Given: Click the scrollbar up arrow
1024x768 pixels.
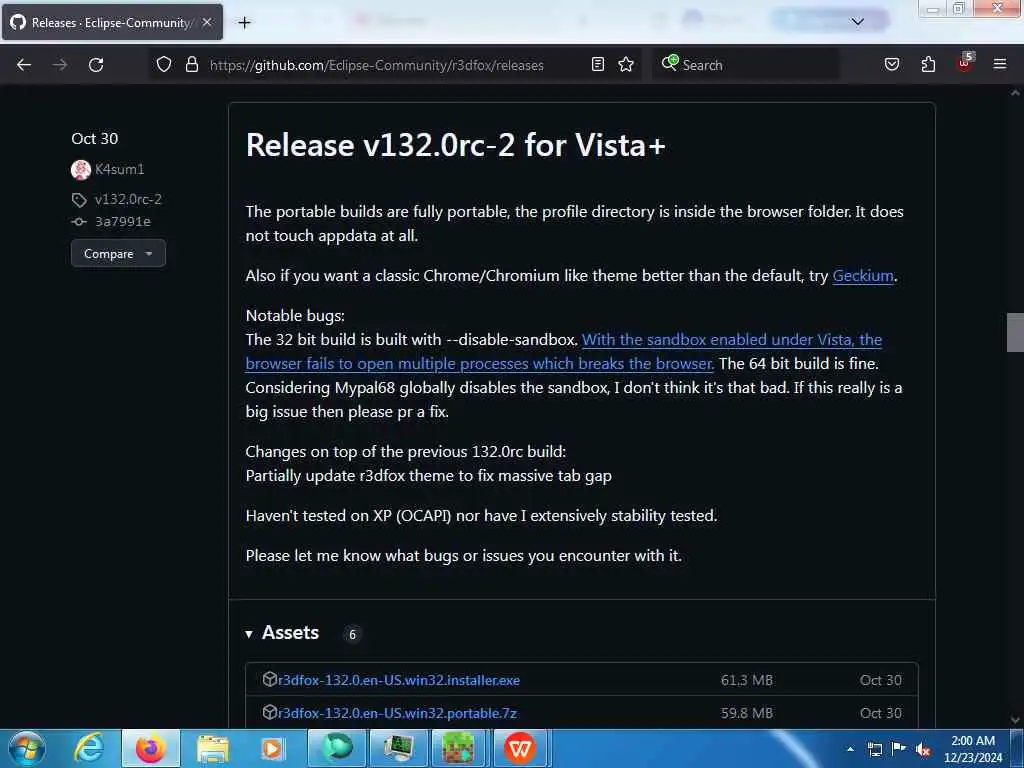Looking at the screenshot, I should (1015, 93).
